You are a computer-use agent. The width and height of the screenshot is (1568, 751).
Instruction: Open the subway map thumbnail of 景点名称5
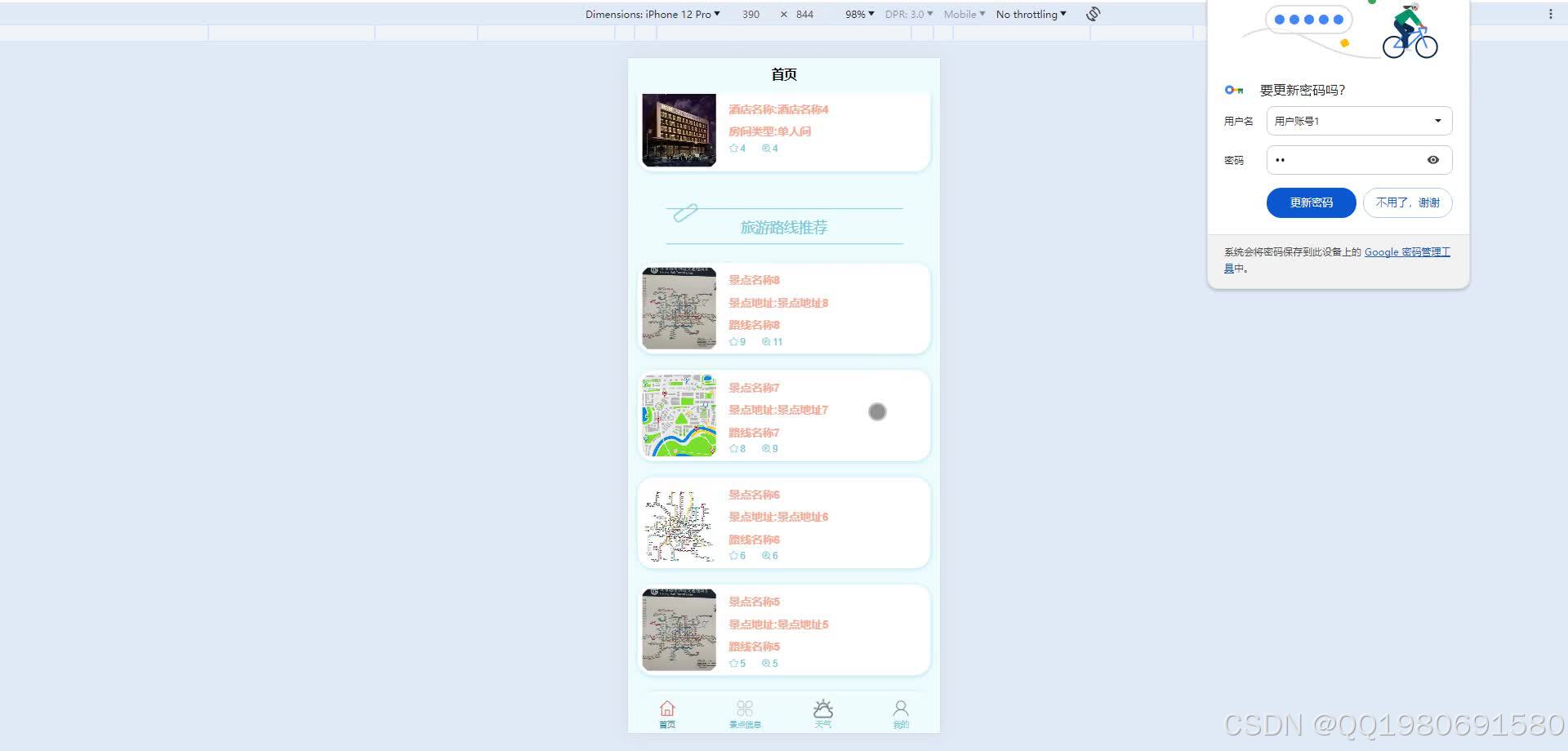point(679,630)
